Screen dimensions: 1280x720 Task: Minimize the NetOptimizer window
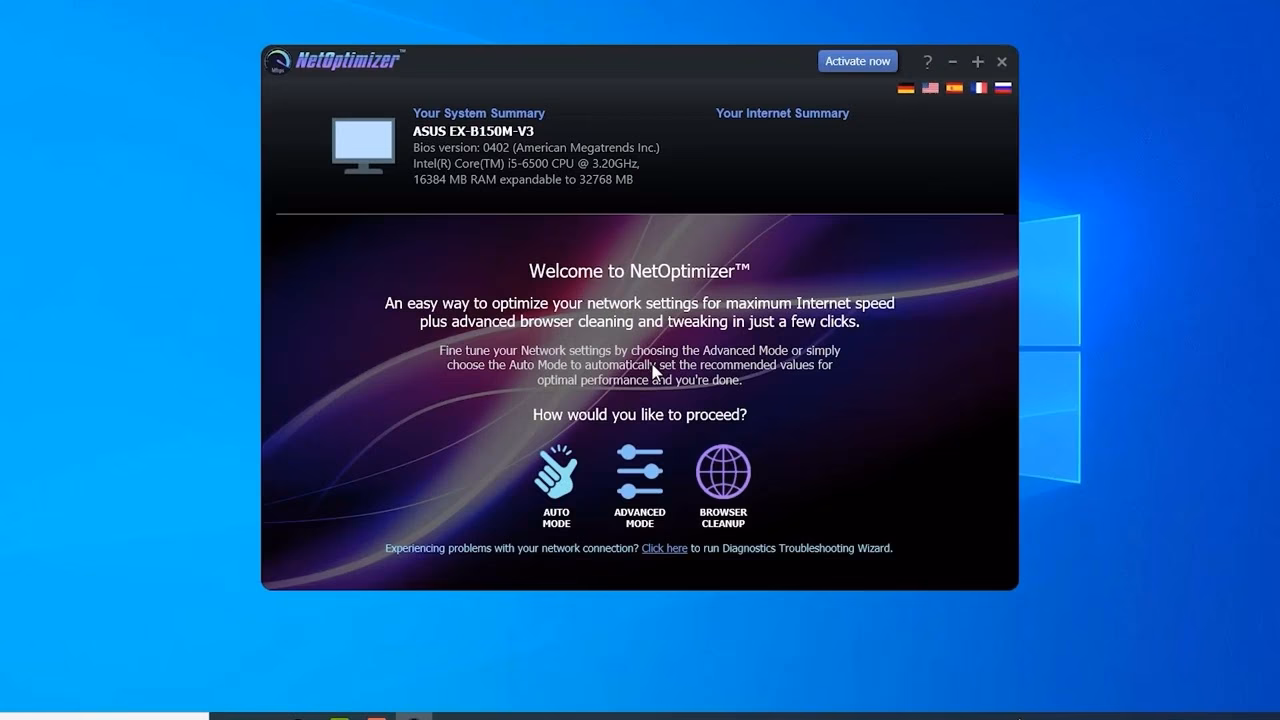(952, 61)
